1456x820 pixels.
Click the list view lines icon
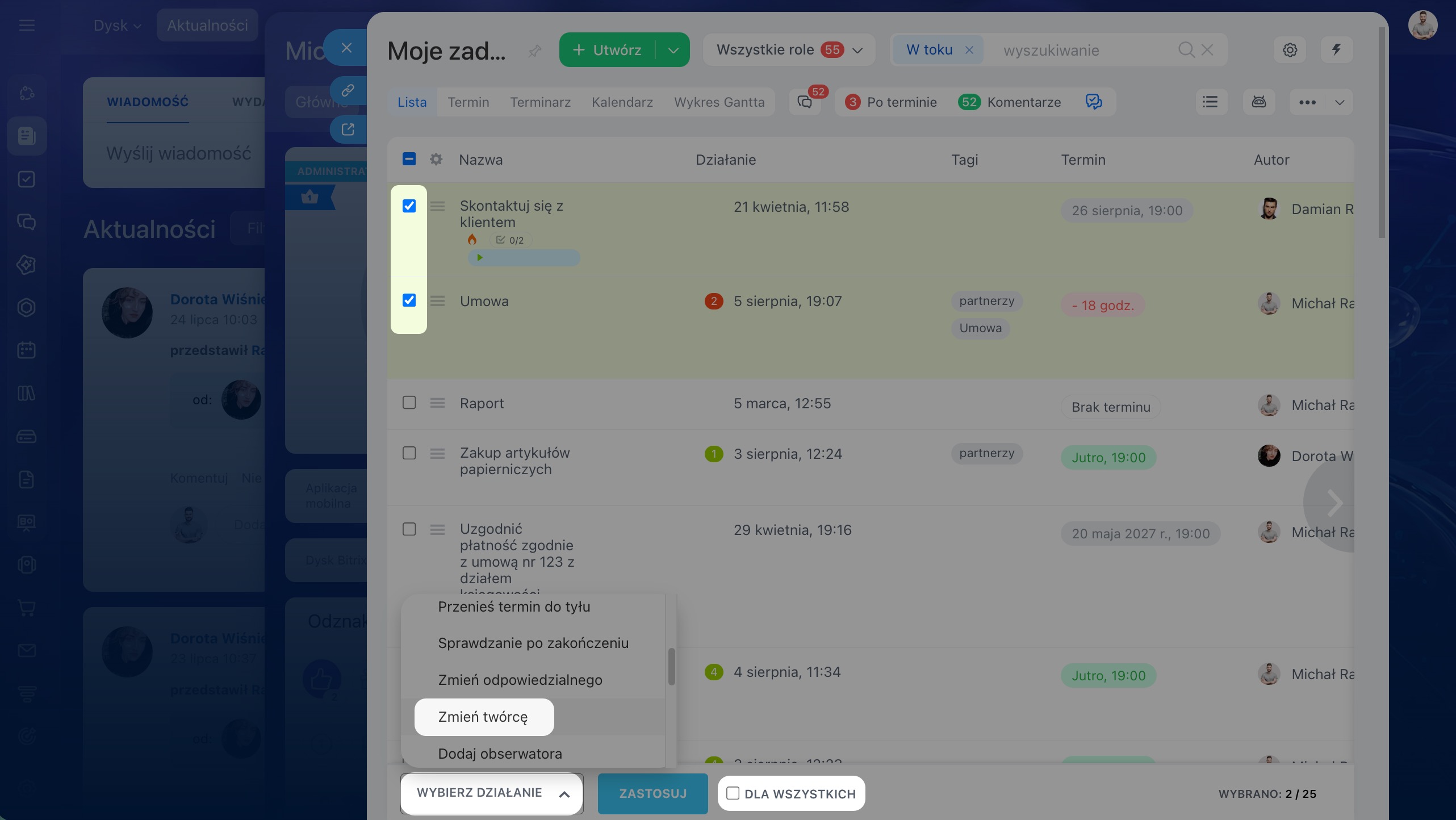[x=1210, y=102]
